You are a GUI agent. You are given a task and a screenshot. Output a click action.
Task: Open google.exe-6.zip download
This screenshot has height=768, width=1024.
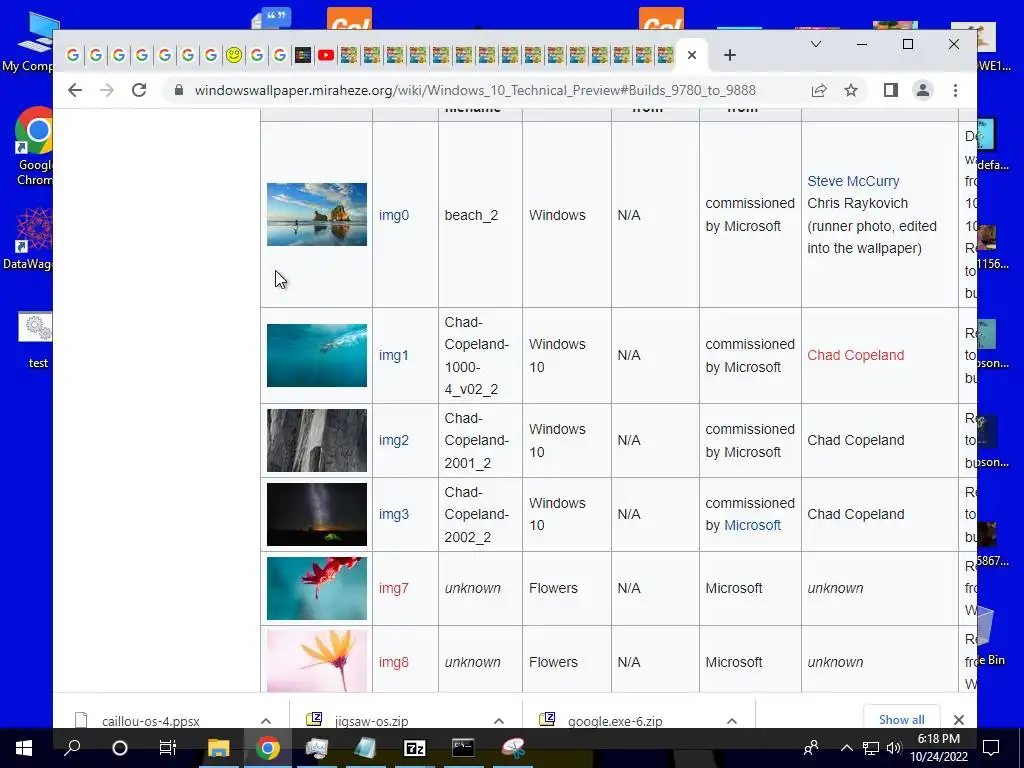[x=615, y=721]
